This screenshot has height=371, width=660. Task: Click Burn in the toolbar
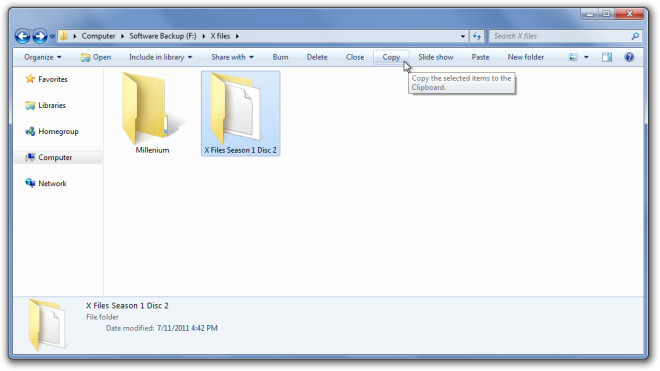280,57
